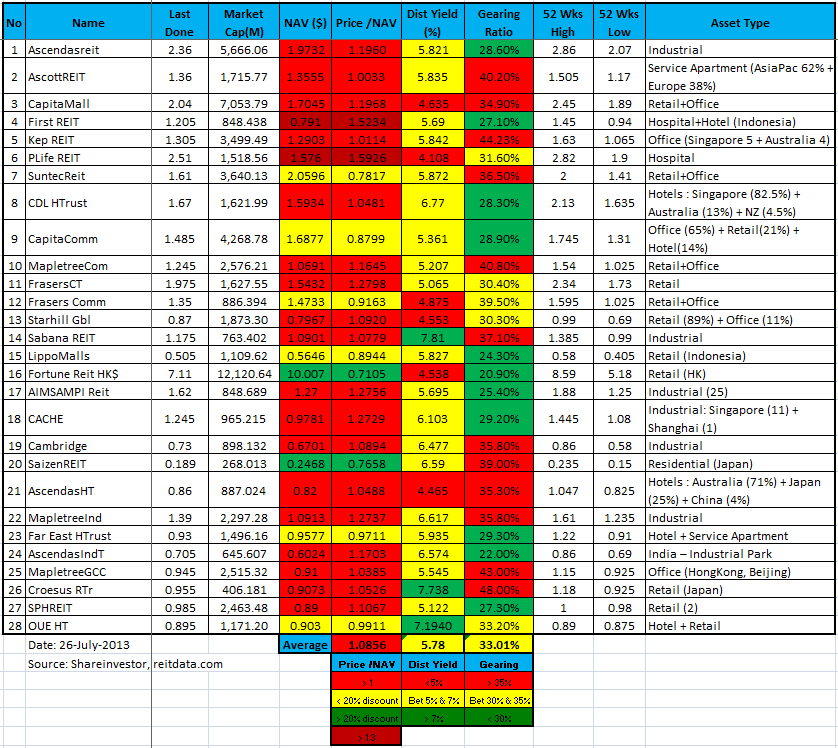Click the AIMSAMPI Reit name cell
Screen dimensions: 838x748
(x=88, y=392)
